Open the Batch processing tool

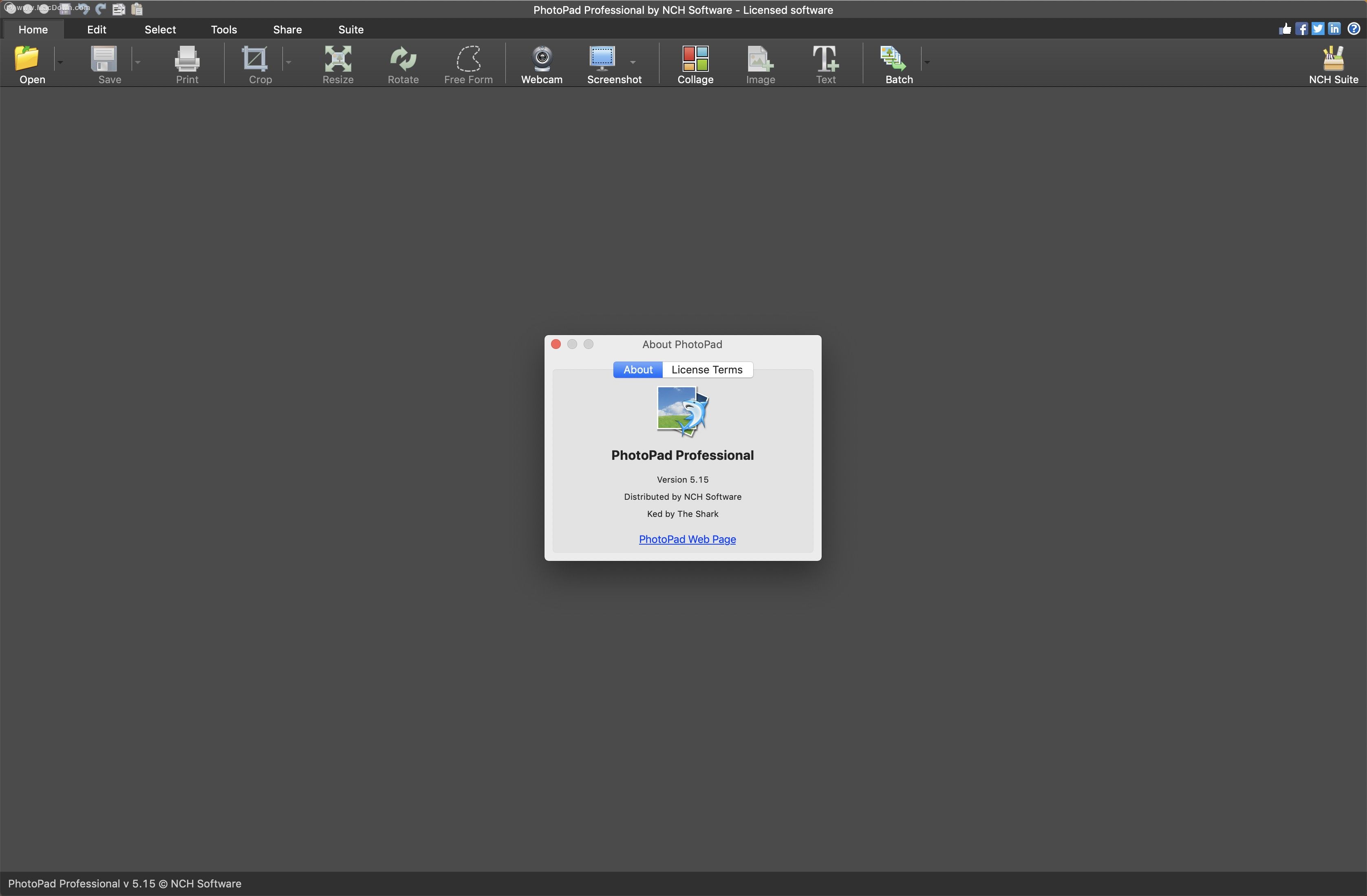click(893, 58)
